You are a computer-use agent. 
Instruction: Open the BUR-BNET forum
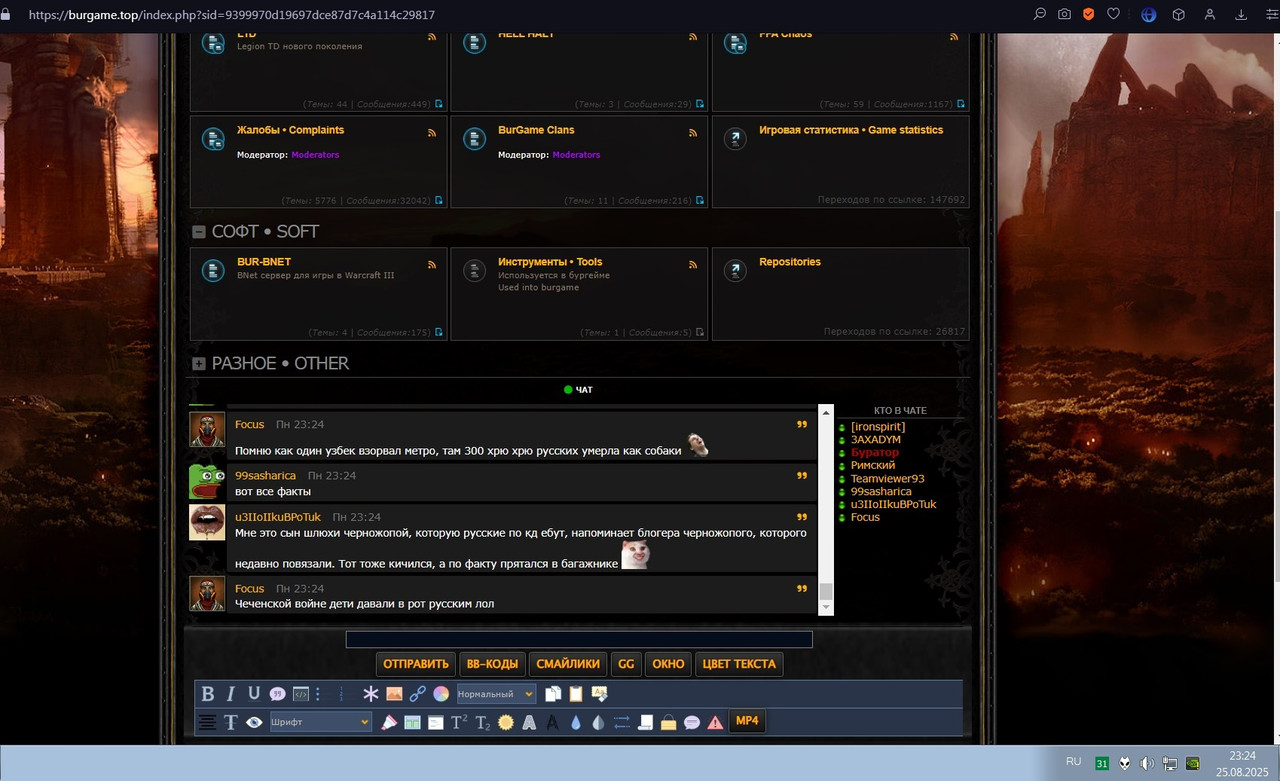point(264,262)
